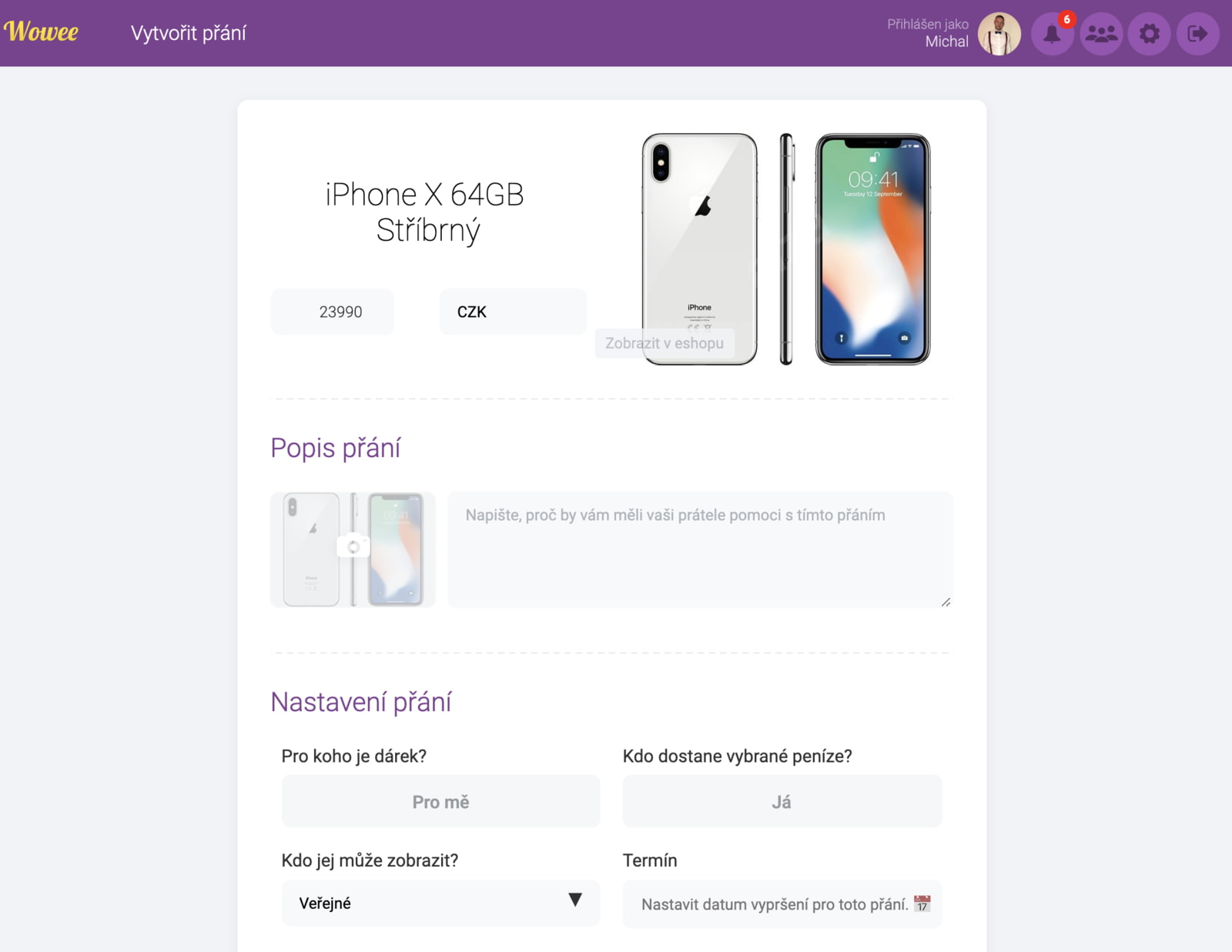Open the CZK currency selector

click(x=513, y=312)
